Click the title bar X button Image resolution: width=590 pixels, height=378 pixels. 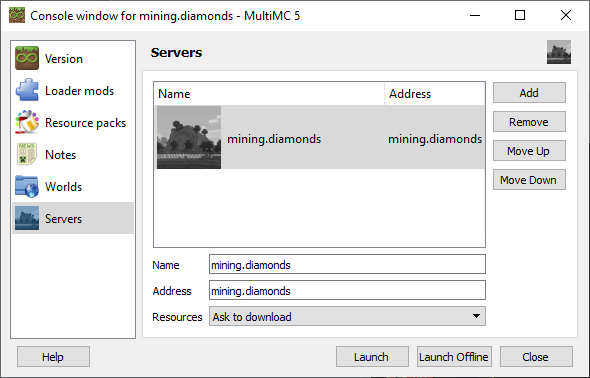(x=566, y=15)
